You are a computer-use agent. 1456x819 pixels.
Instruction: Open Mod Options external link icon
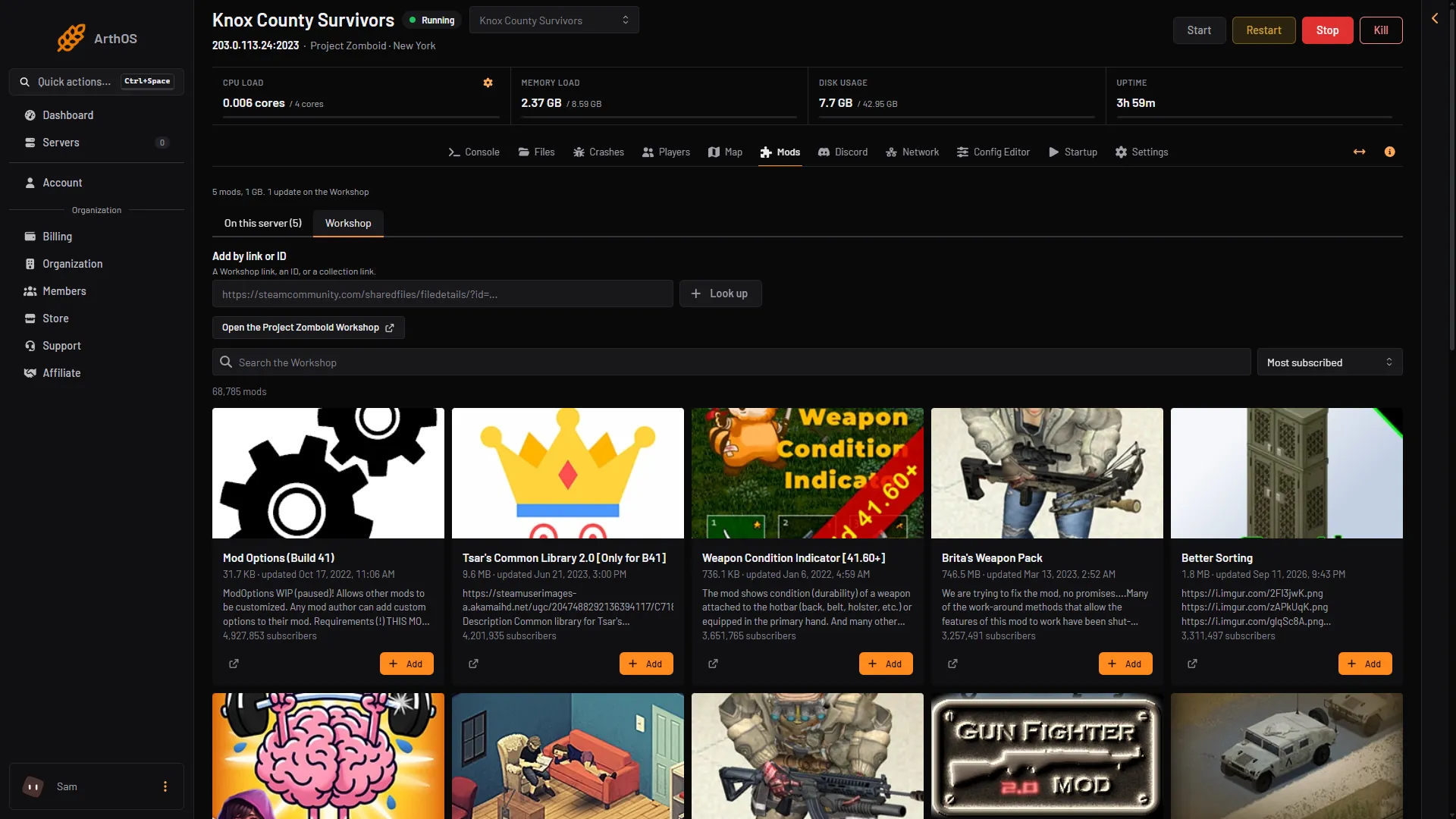[x=234, y=664]
